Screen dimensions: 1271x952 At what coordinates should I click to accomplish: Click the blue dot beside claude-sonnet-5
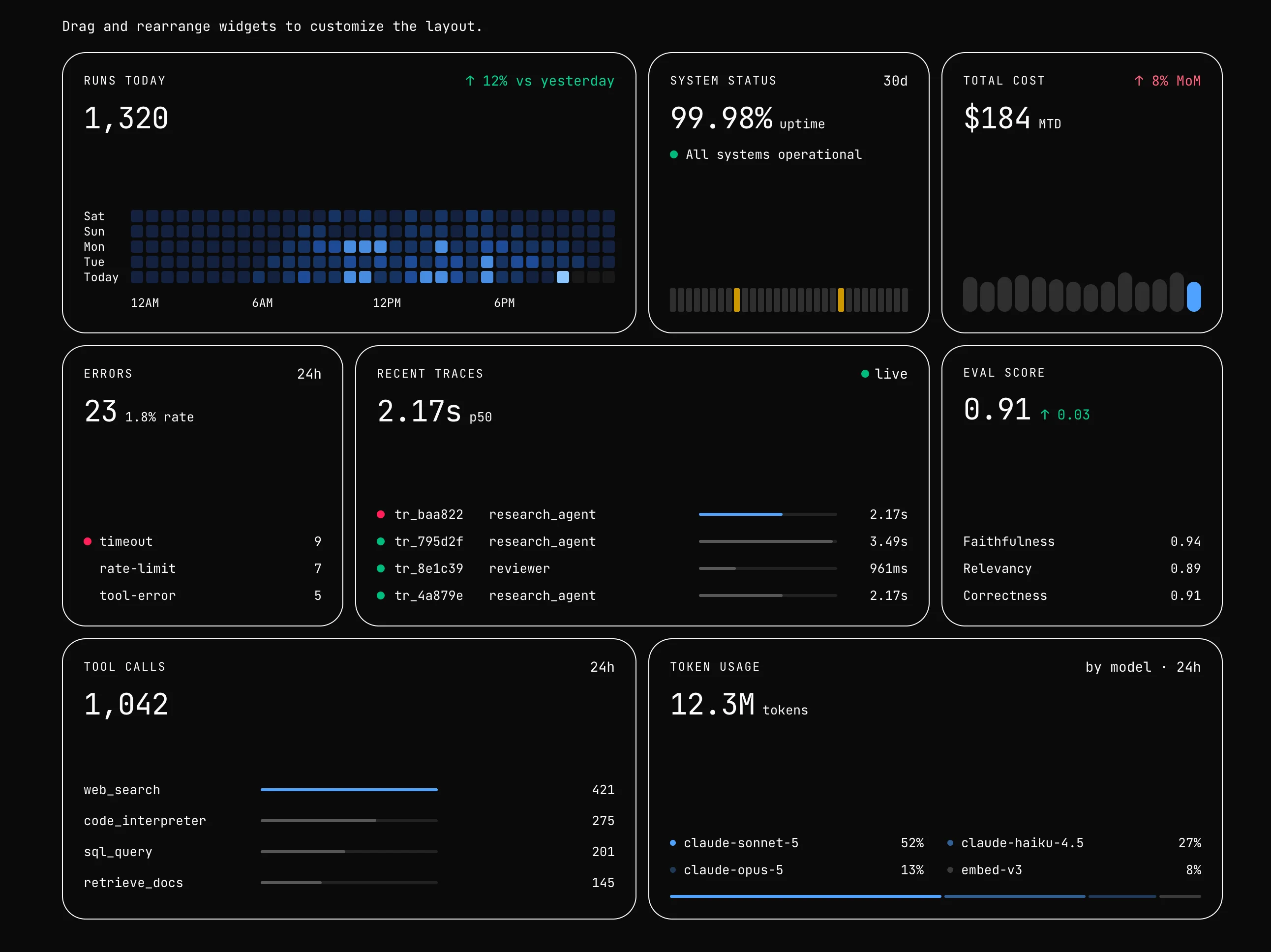tap(673, 843)
